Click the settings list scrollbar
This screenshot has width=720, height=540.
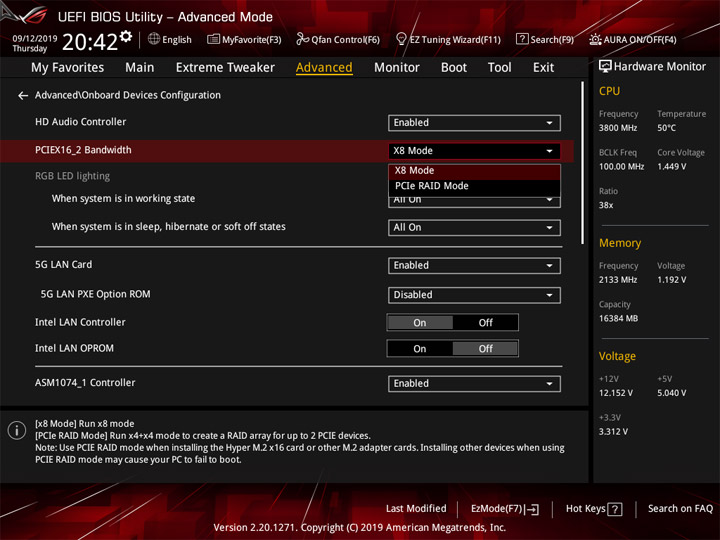[583, 163]
